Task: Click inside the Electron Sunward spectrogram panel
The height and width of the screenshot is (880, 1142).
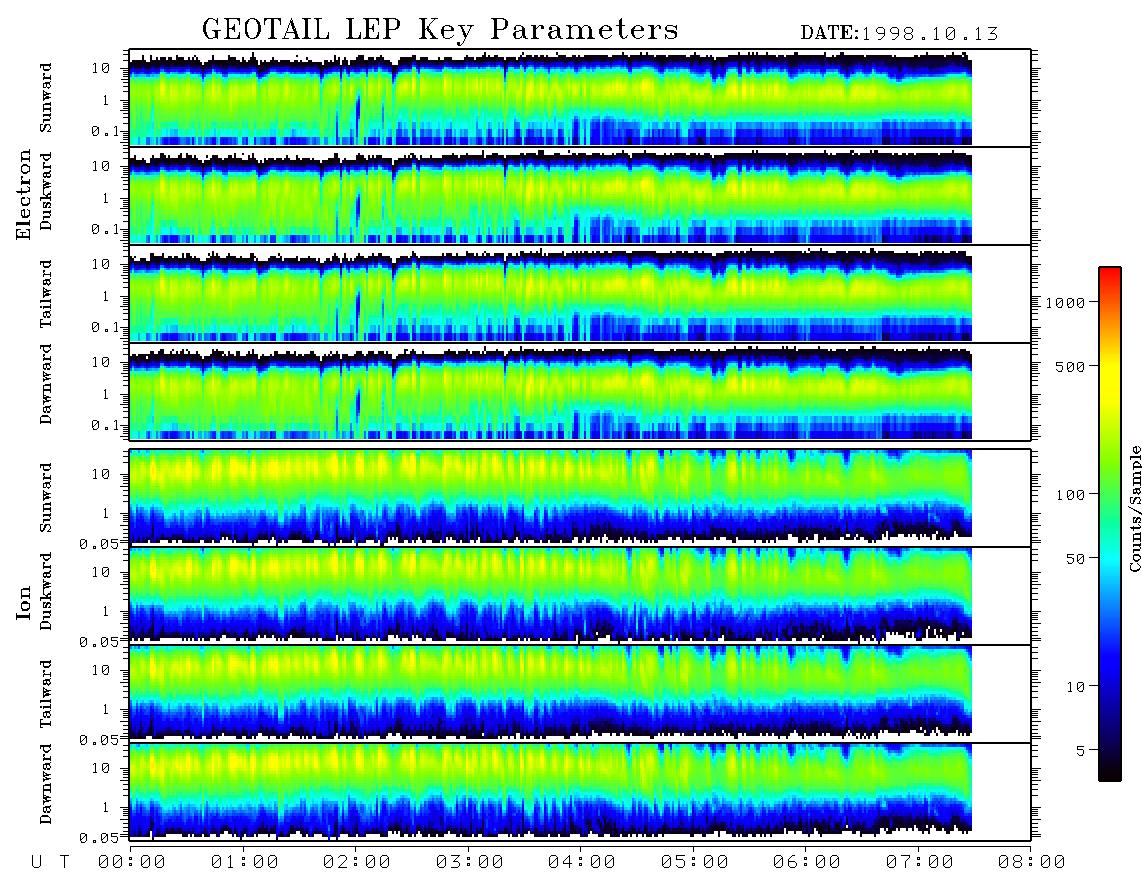Action: tap(580, 98)
